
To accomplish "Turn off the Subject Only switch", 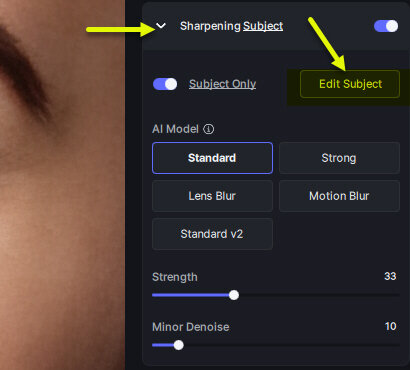I will pyautogui.click(x=165, y=84).
